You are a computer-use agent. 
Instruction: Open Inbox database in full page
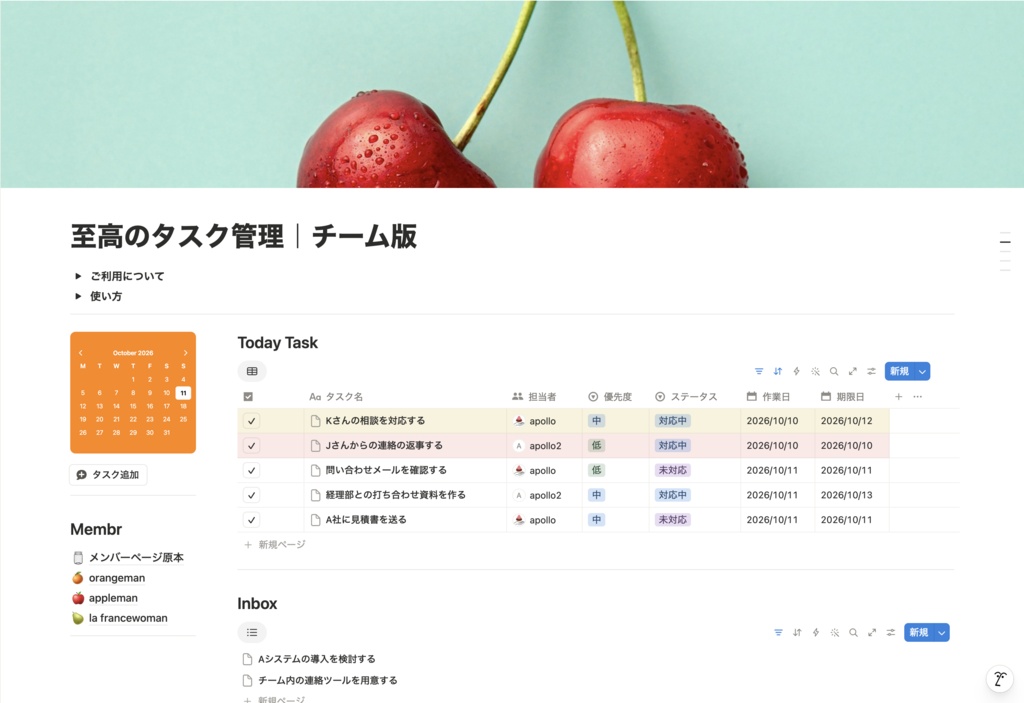872,632
